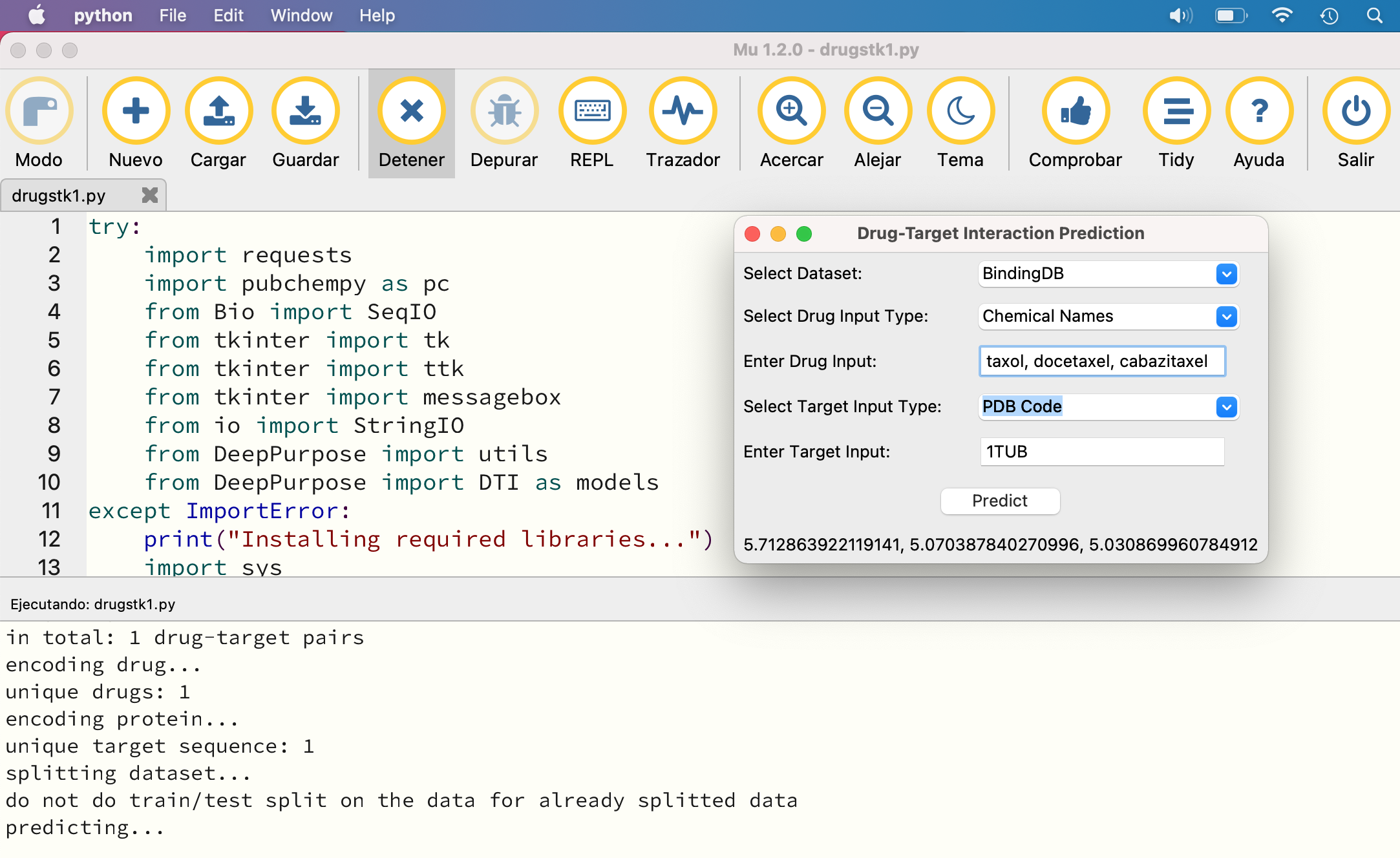Open the Drug Input Type dropdown

point(1226,317)
